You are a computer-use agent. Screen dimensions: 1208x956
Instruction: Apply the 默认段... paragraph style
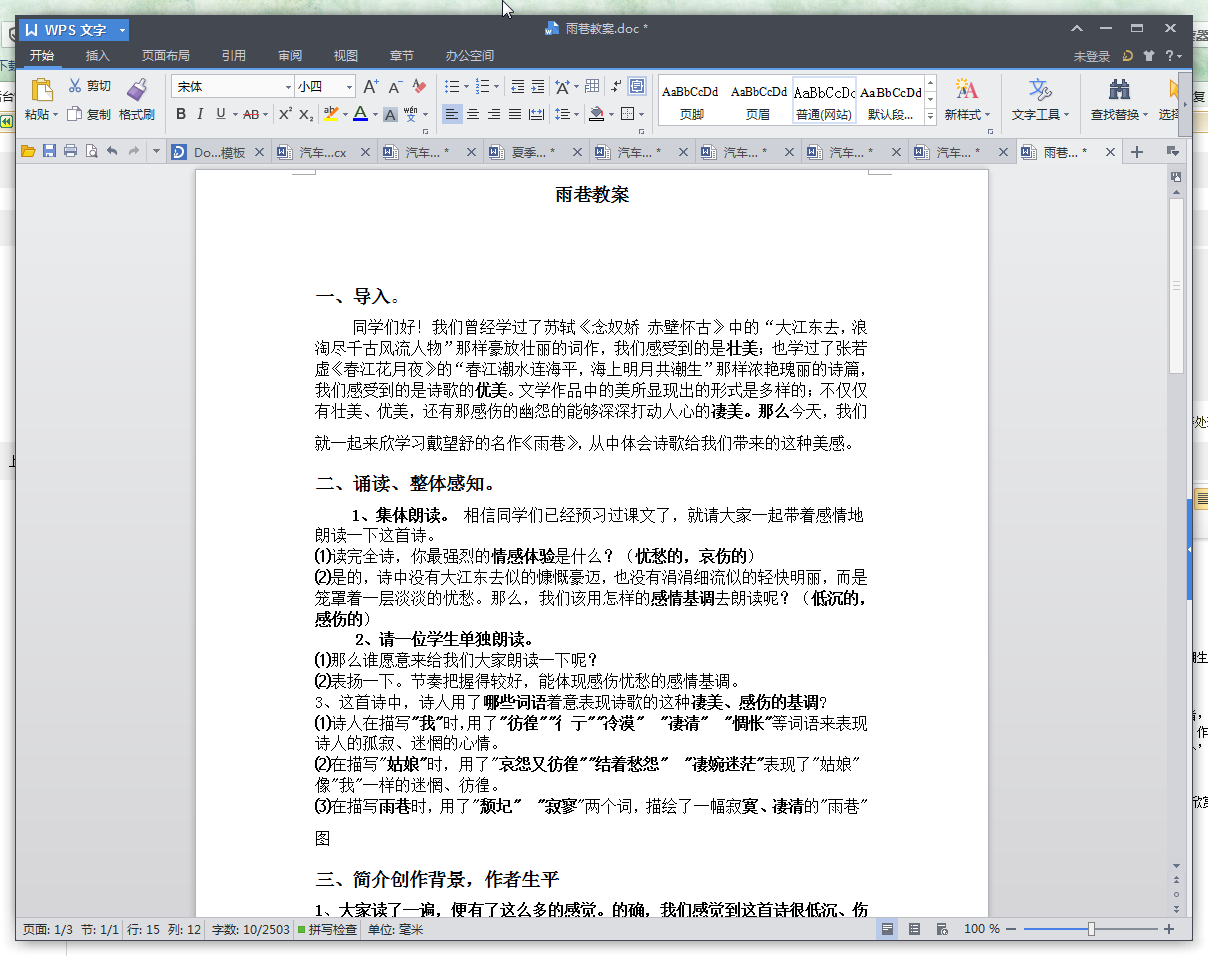pos(891,101)
